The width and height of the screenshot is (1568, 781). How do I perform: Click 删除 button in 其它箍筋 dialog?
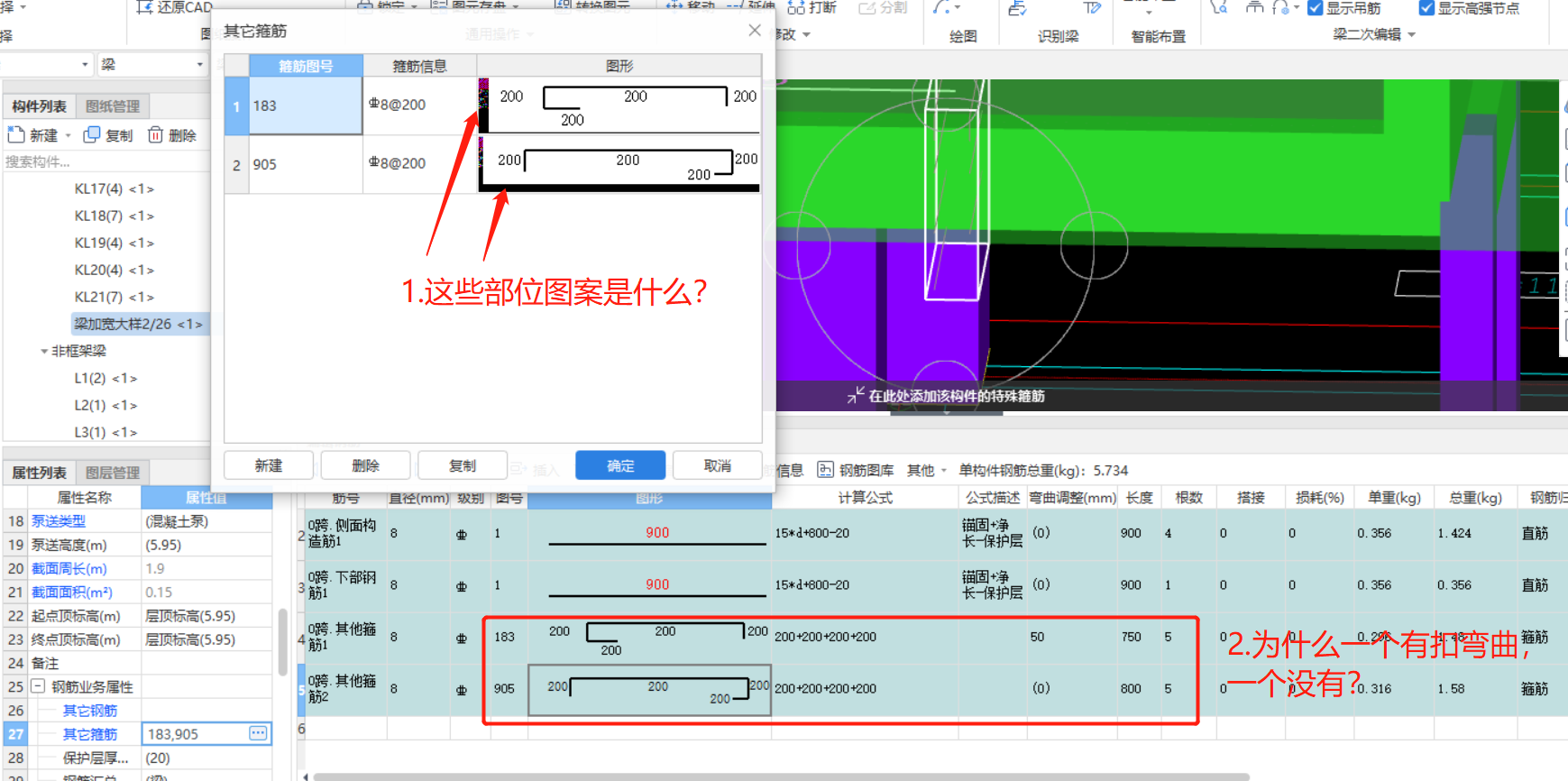tap(365, 465)
